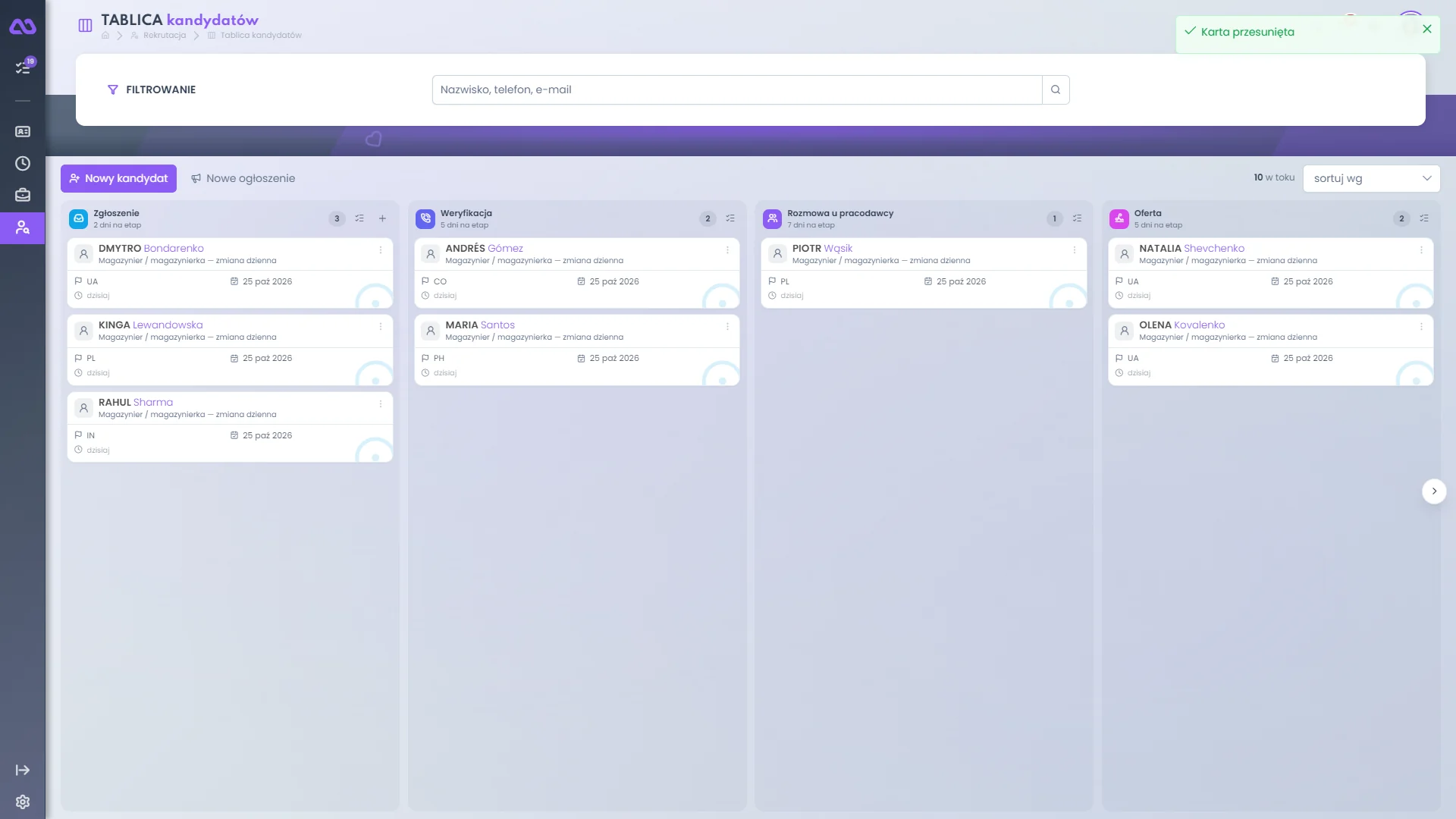
Task: Click the Nowy kandydat button
Action: [x=118, y=178]
